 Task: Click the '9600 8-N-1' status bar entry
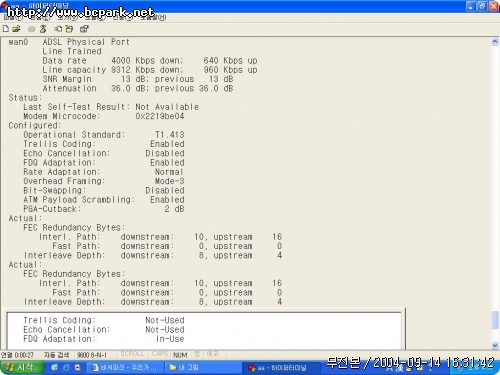click(x=92, y=355)
